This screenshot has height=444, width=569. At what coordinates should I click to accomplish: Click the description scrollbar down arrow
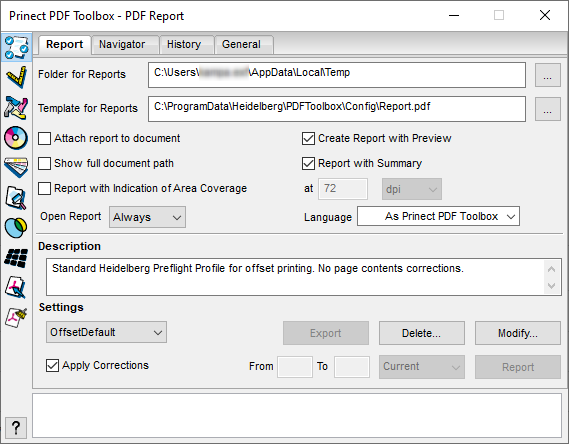(x=552, y=286)
